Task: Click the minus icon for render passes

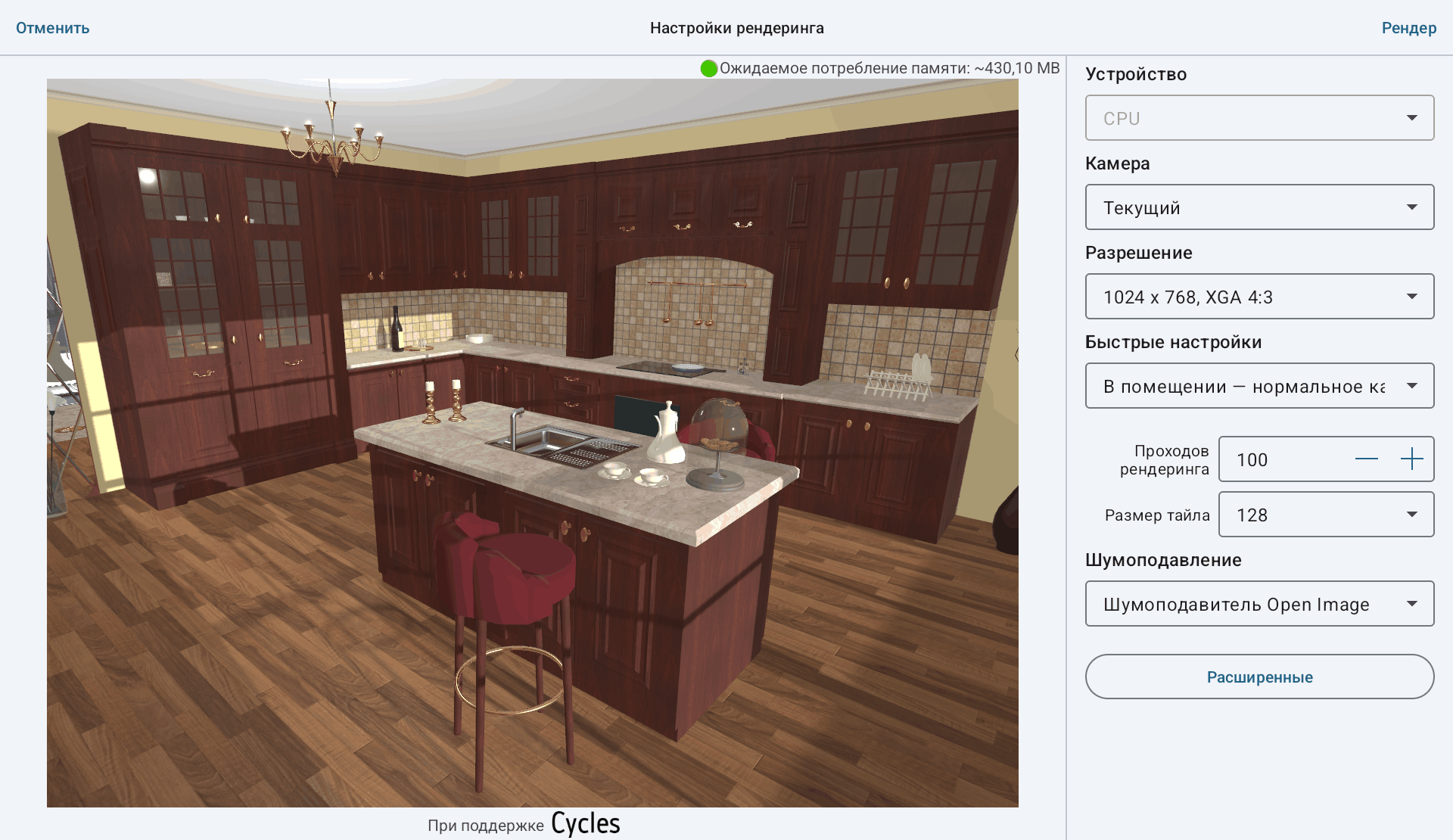Action: [x=1366, y=459]
